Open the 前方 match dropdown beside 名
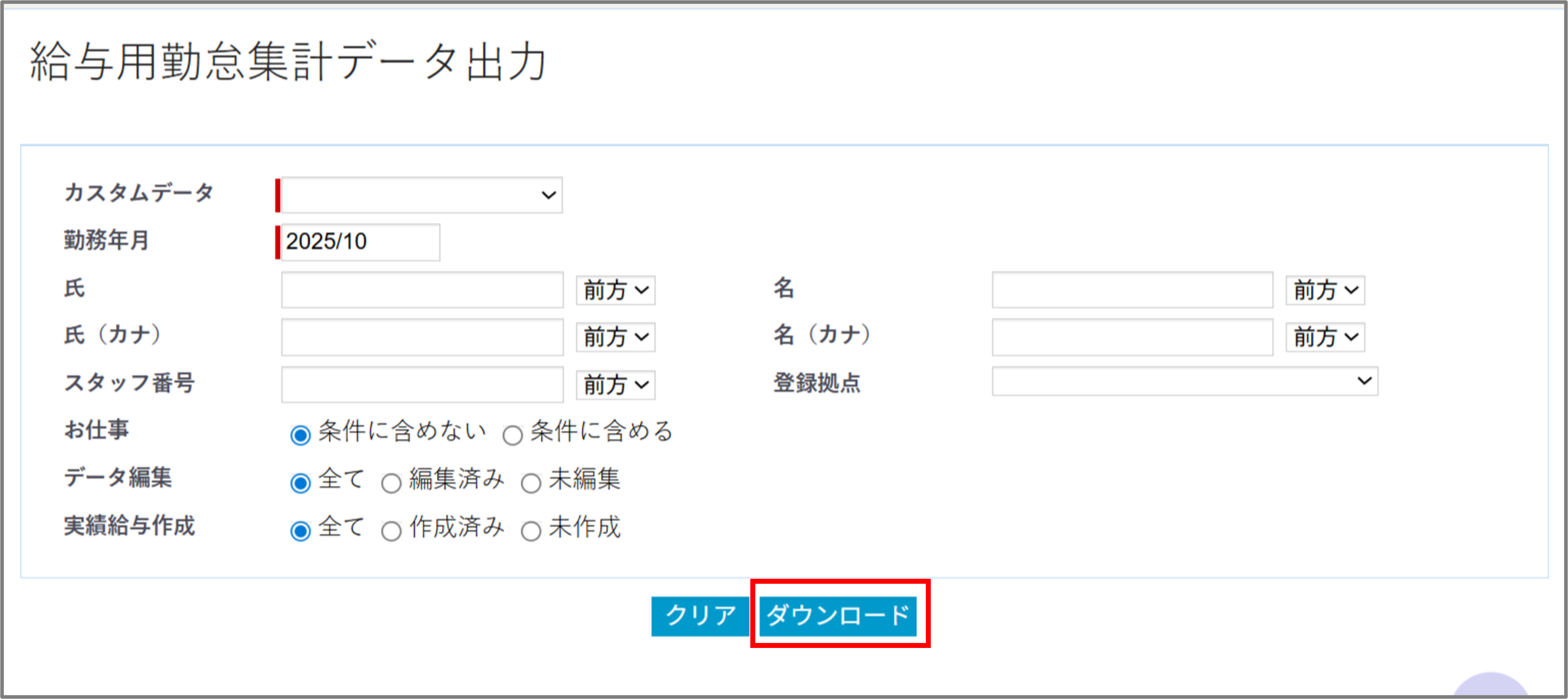Image resolution: width=1568 pixels, height=699 pixels. (x=1325, y=290)
